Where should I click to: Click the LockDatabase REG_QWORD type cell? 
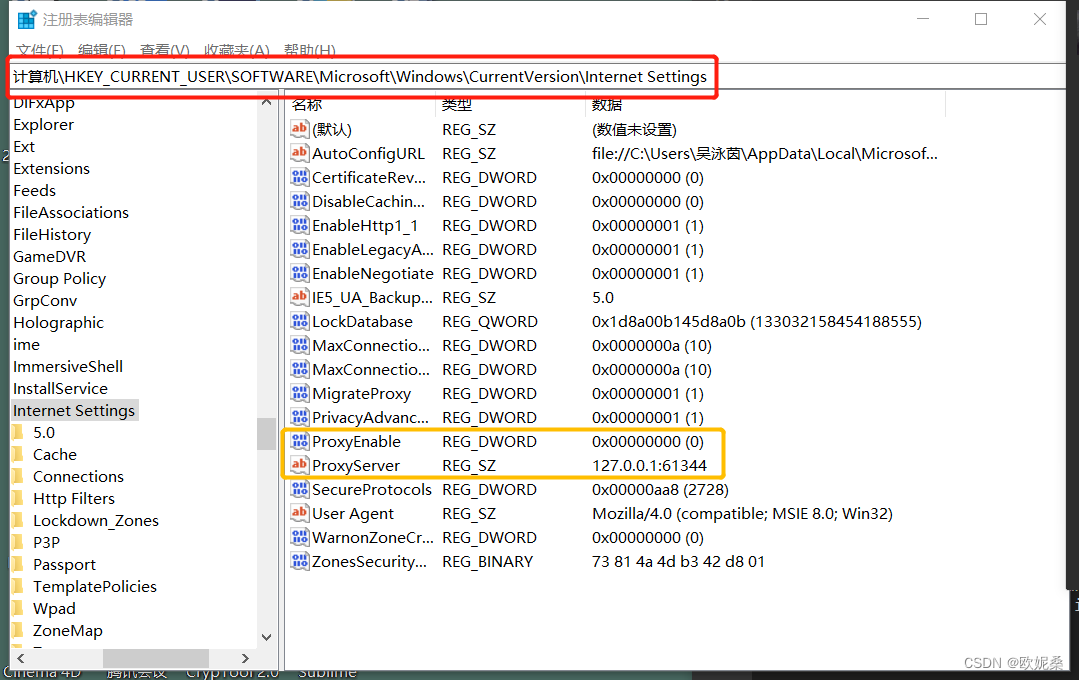pos(490,321)
